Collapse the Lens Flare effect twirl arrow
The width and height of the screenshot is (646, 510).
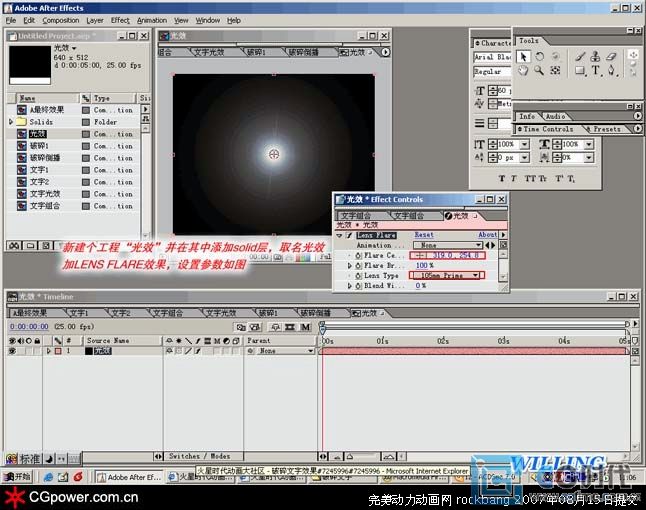(x=339, y=235)
